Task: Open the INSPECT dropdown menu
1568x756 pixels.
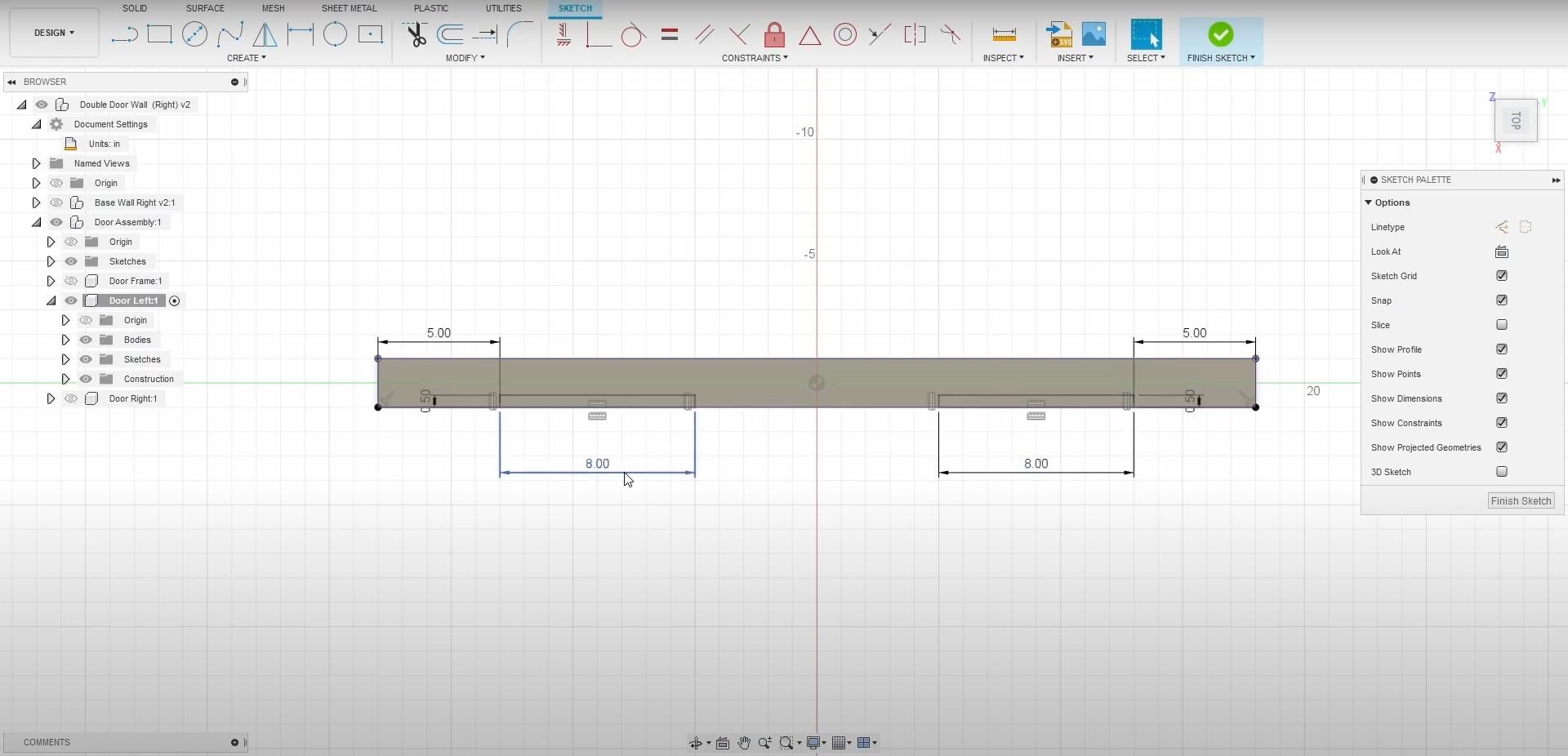Action: pyautogui.click(x=1004, y=58)
